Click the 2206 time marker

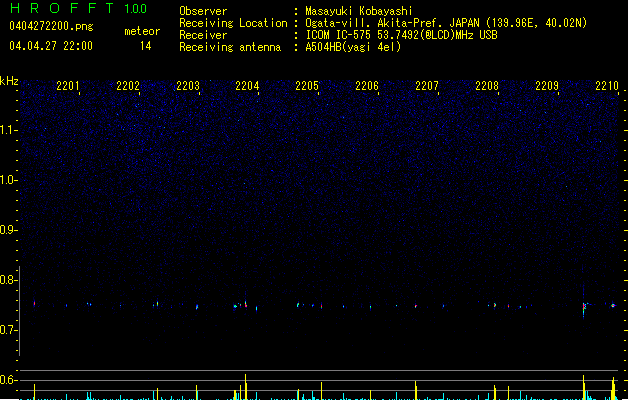[367, 86]
